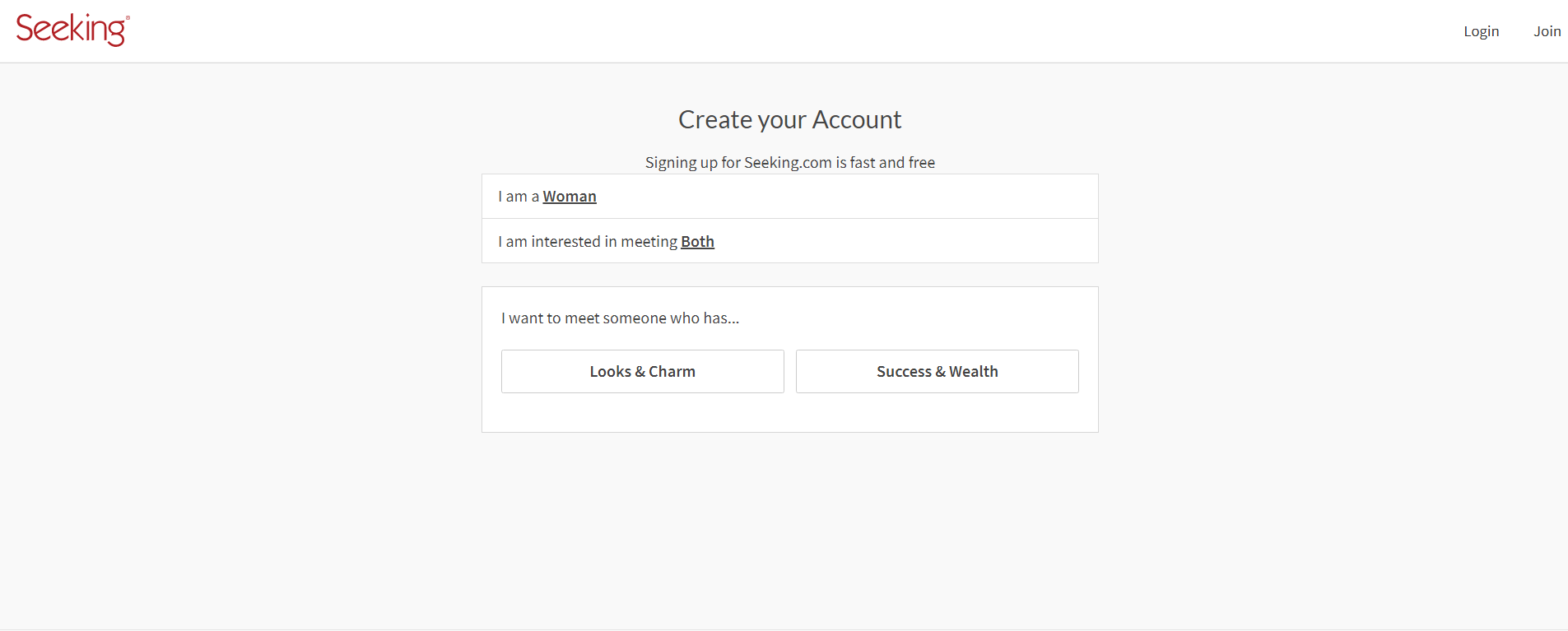Expand the 'I am a' row
Screen dimensions: 1568x631
[x=790, y=197]
